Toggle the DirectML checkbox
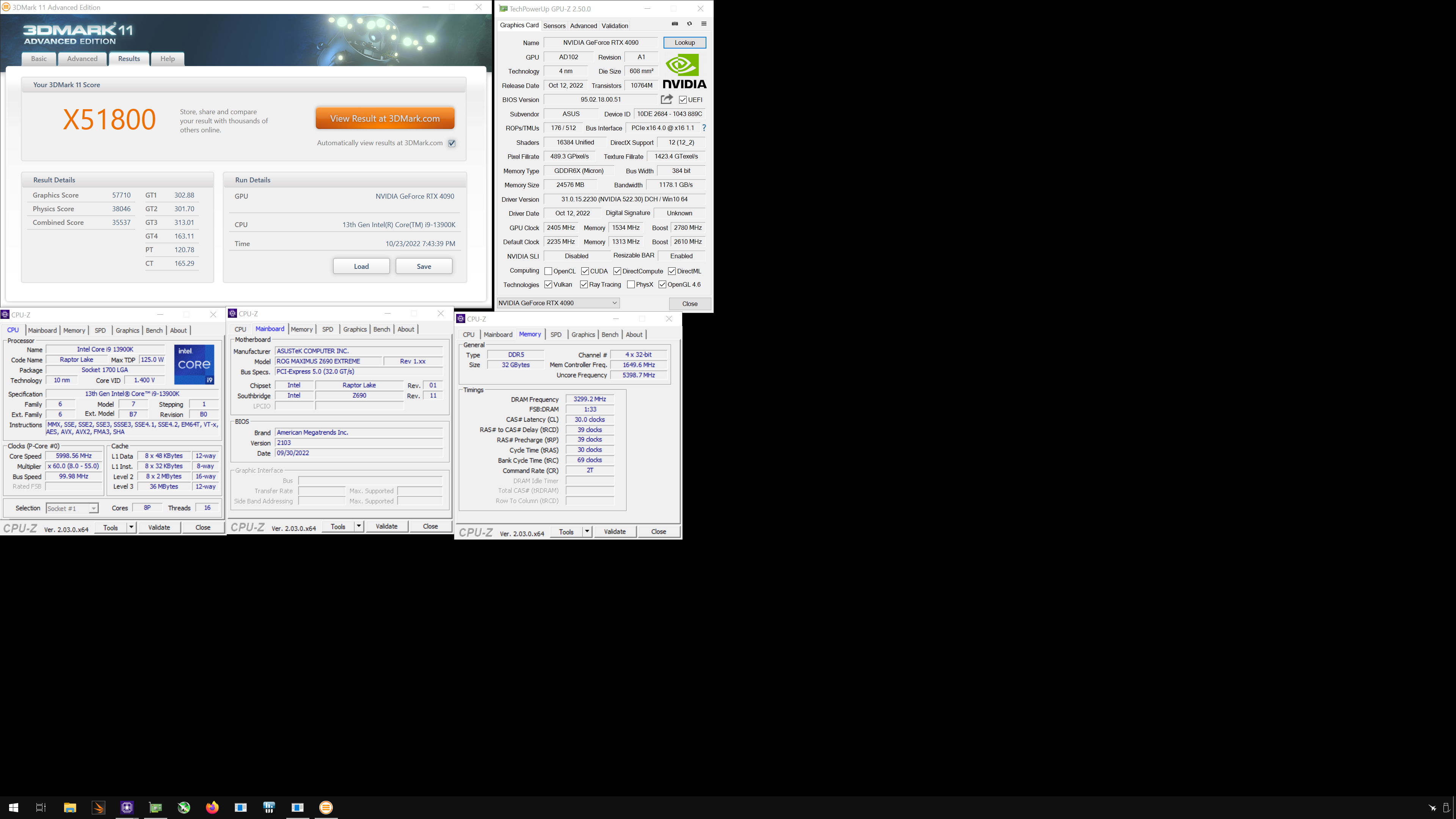This screenshot has width=1456, height=819. pos(672,271)
